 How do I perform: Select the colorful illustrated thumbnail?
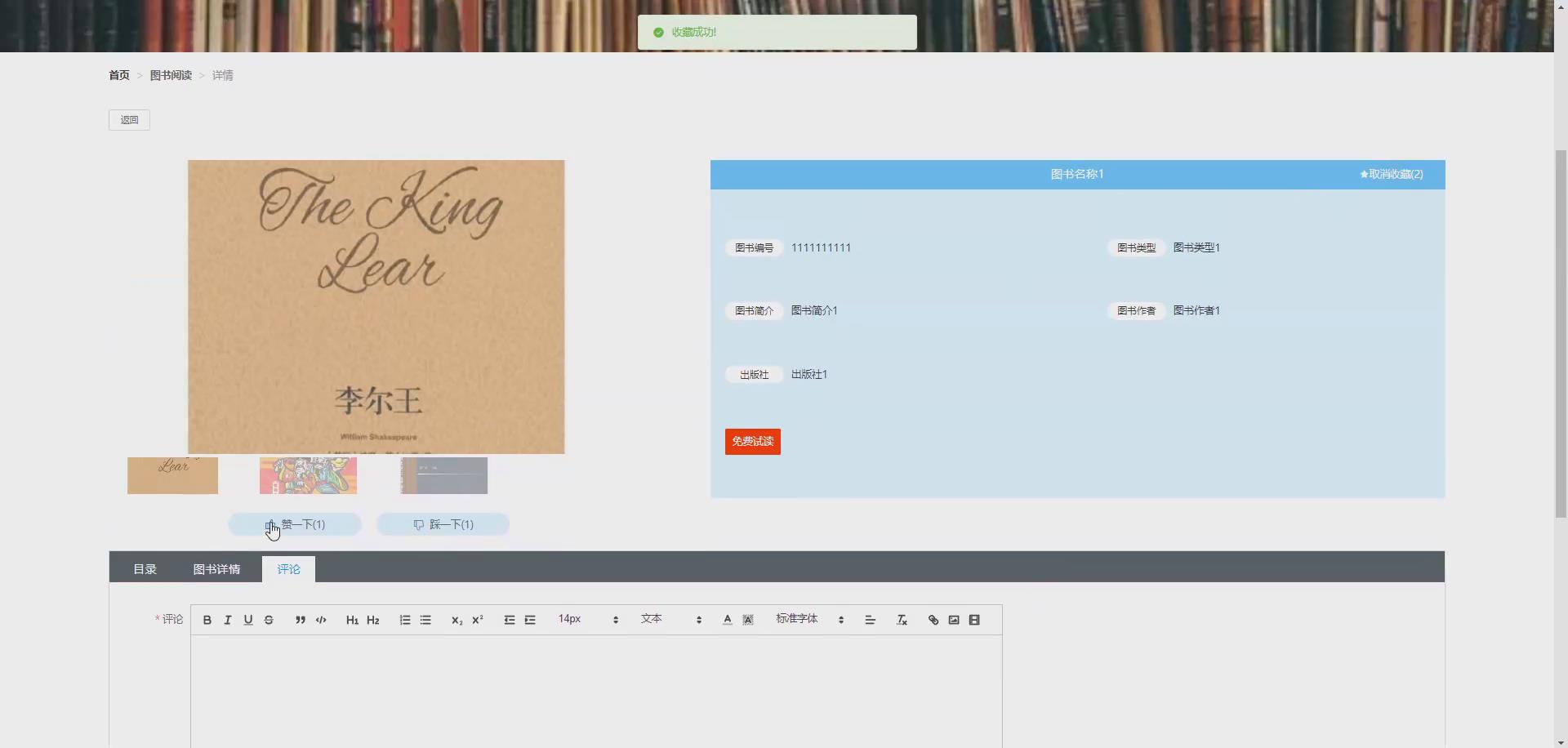coord(308,475)
